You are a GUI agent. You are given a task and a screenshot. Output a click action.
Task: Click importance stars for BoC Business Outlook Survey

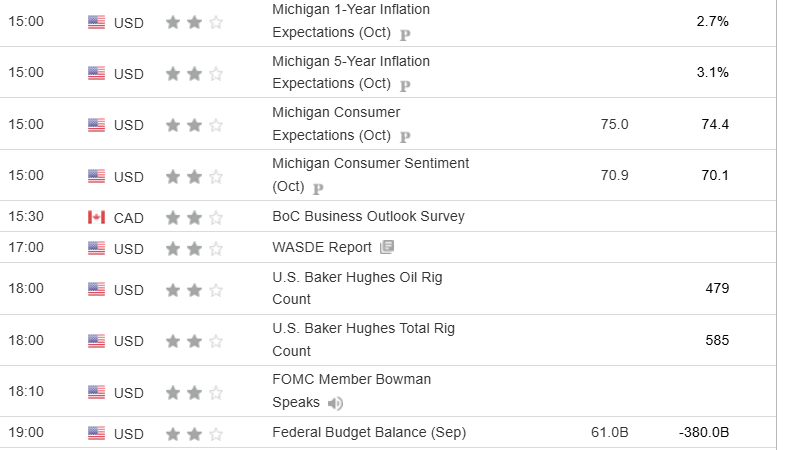click(194, 217)
